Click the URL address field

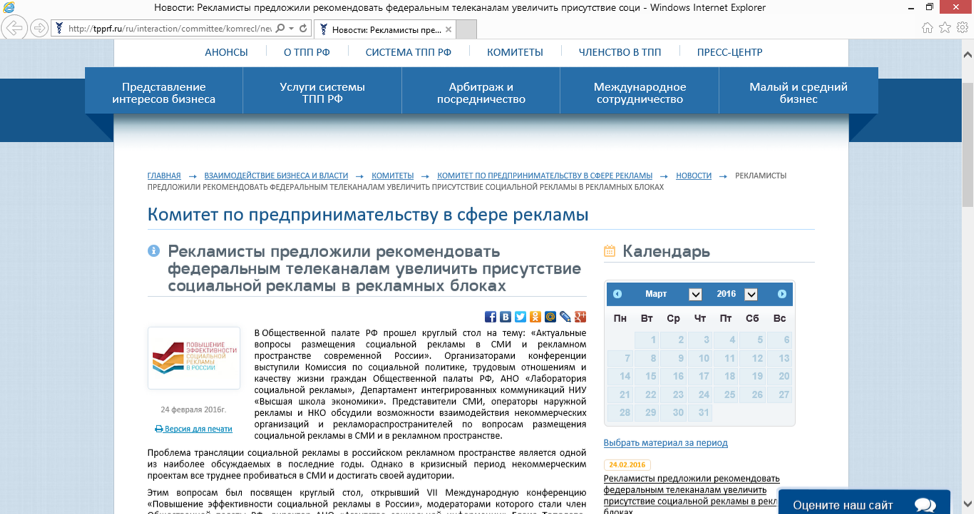tap(169, 29)
